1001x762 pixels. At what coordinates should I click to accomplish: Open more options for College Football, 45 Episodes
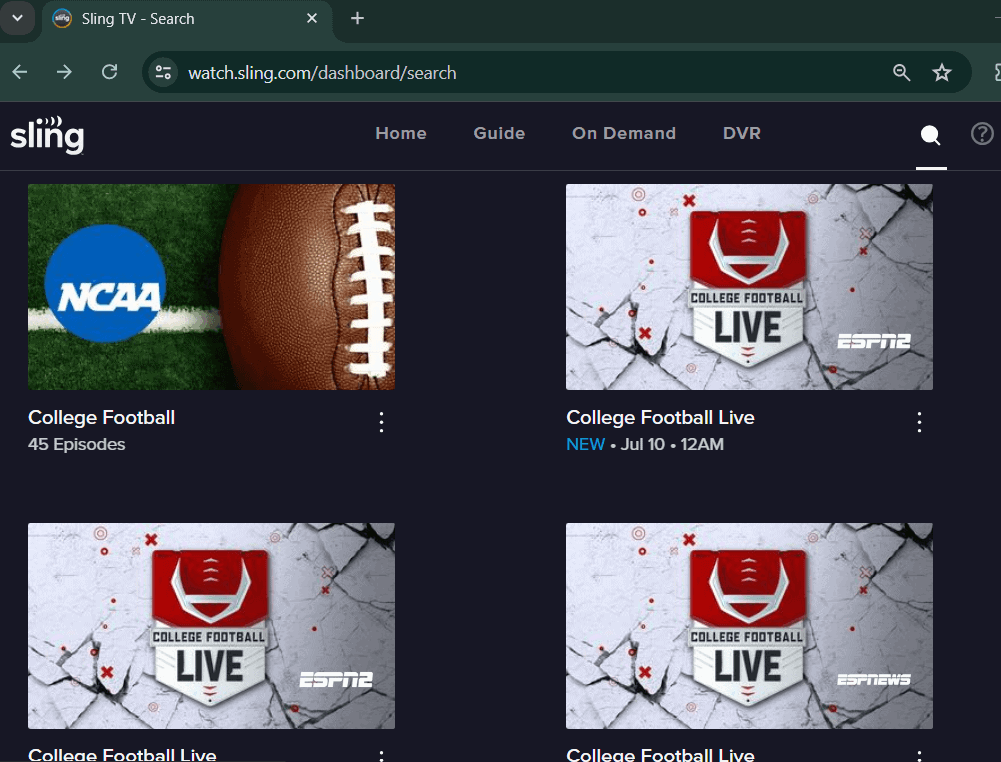pos(381,422)
